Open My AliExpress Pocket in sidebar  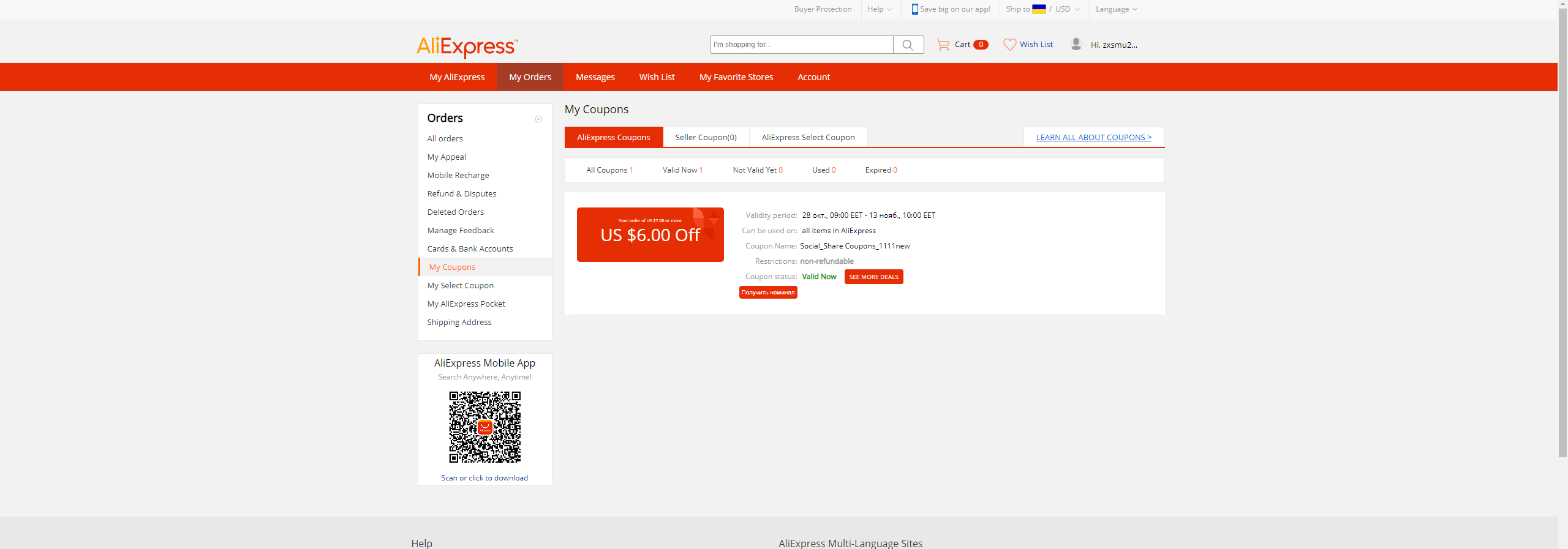coord(466,304)
